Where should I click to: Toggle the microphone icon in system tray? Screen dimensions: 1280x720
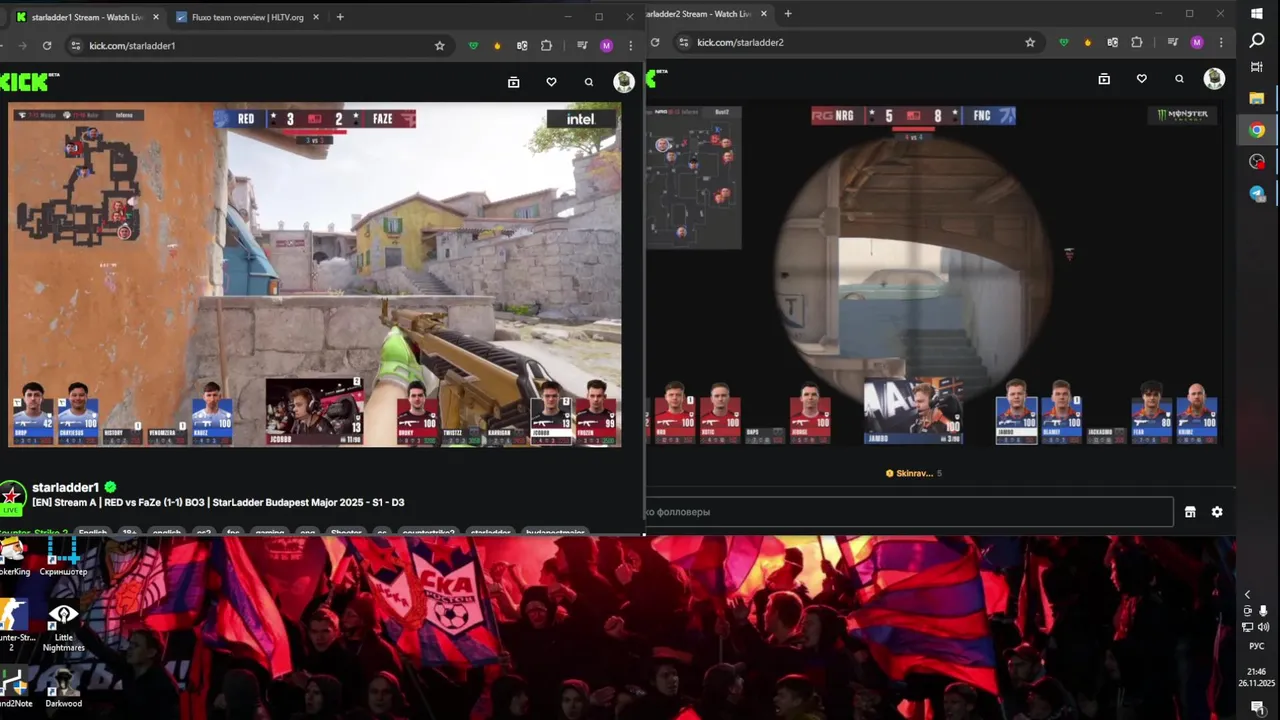point(1263,610)
